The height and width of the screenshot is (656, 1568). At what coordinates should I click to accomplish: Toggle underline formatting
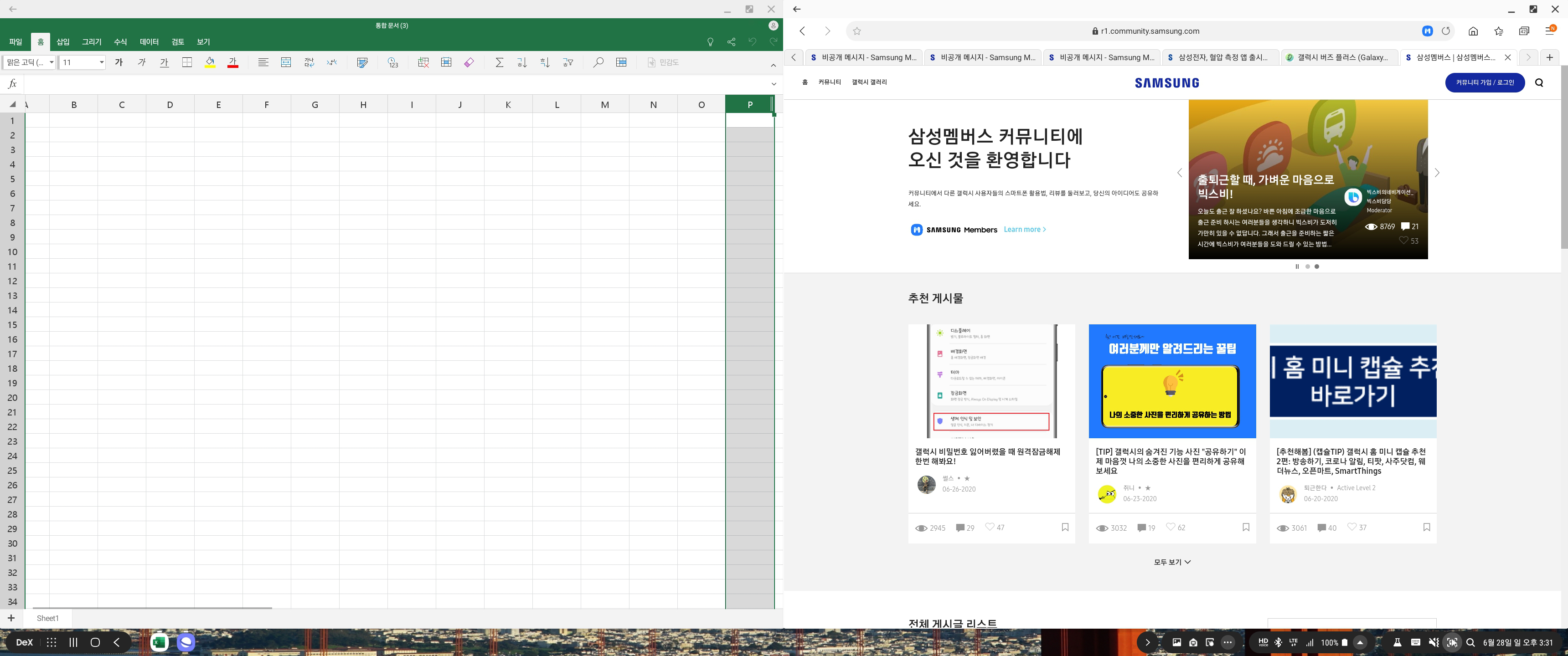click(165, 62)
